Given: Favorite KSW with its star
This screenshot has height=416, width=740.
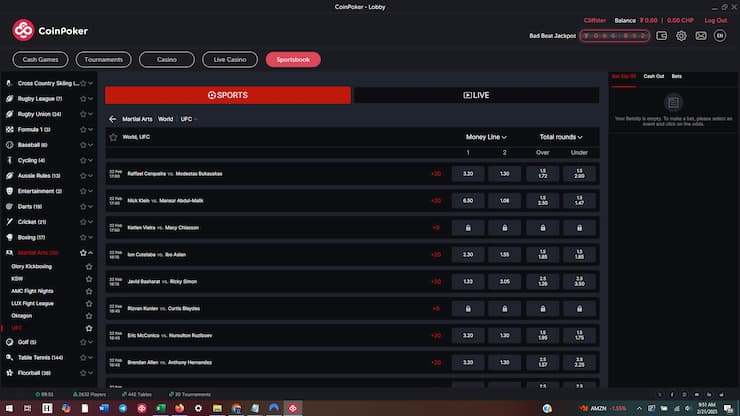Looking at the screenshot, I should click(89, 279).
